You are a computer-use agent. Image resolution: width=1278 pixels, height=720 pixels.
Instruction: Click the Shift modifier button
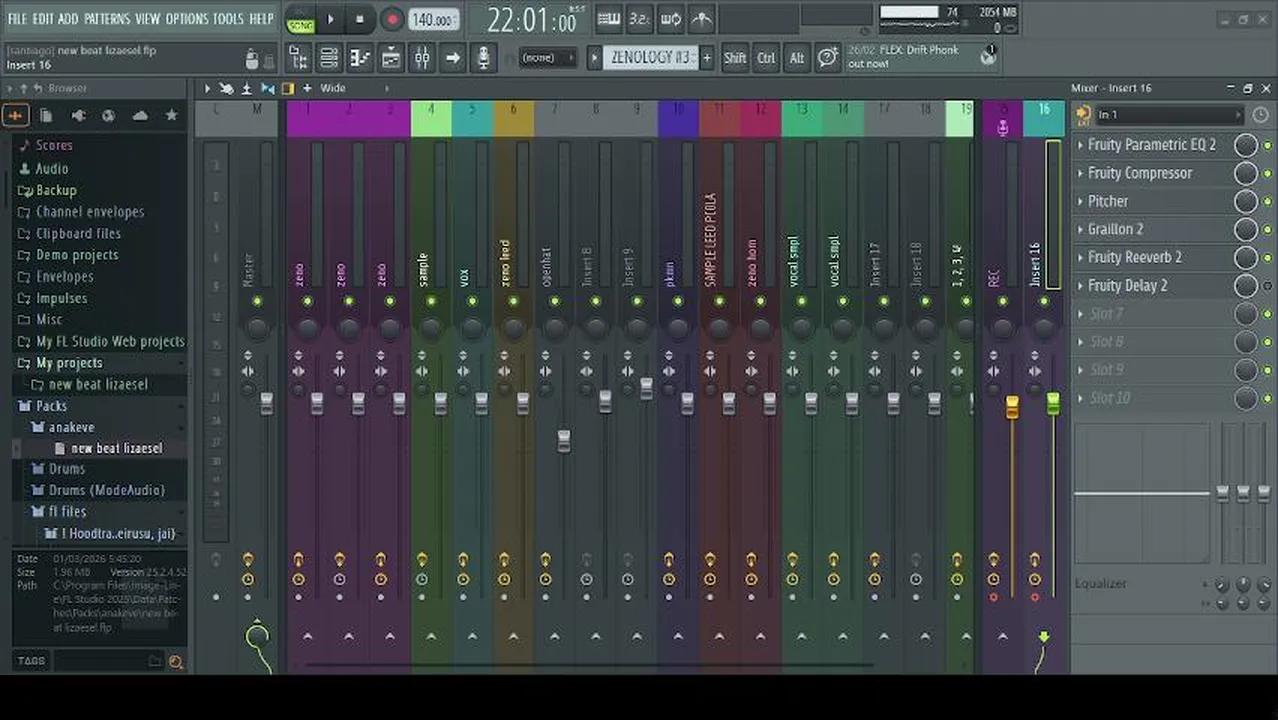pos(735,58)
